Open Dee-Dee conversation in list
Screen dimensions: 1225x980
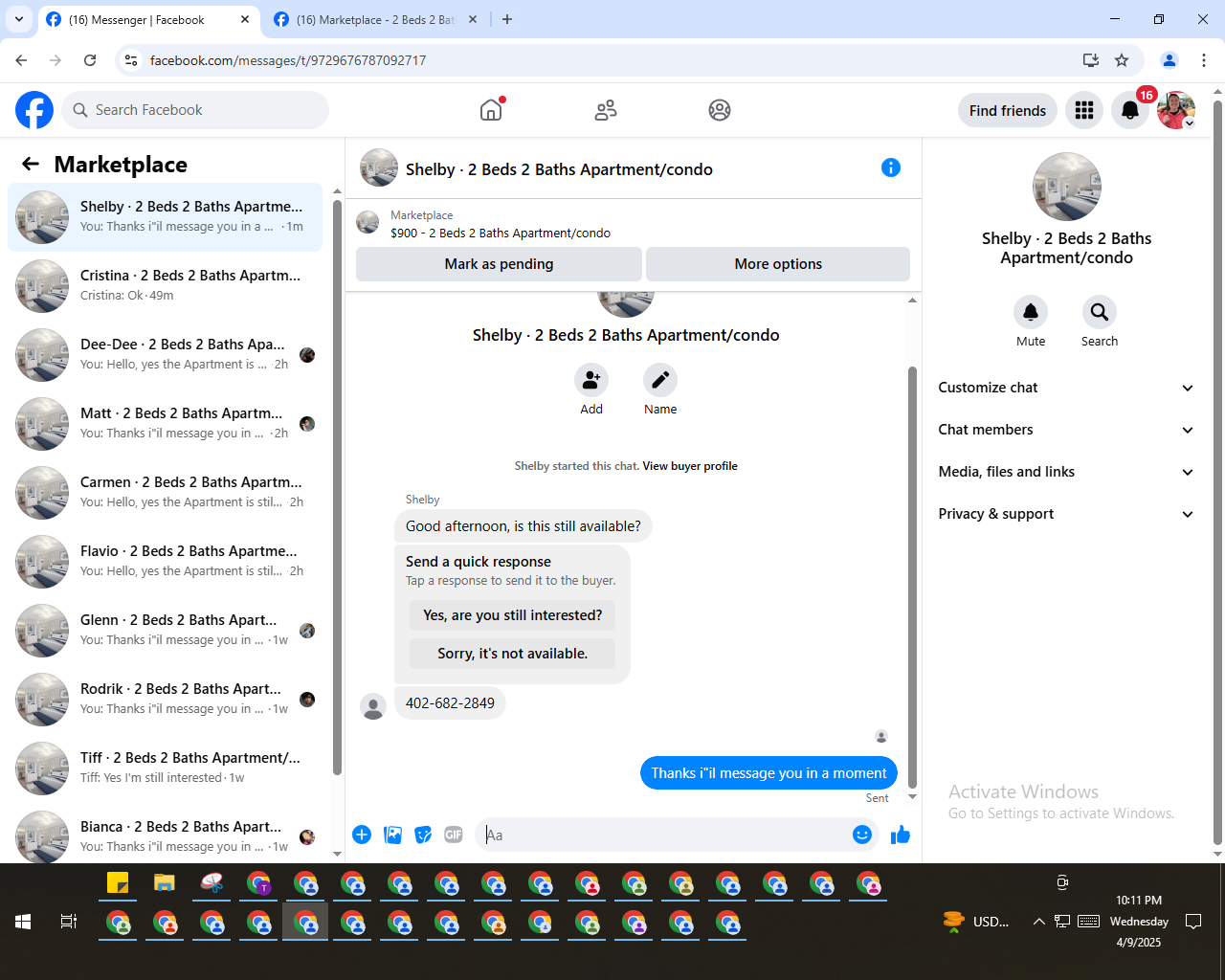click(x=166, y=355)
